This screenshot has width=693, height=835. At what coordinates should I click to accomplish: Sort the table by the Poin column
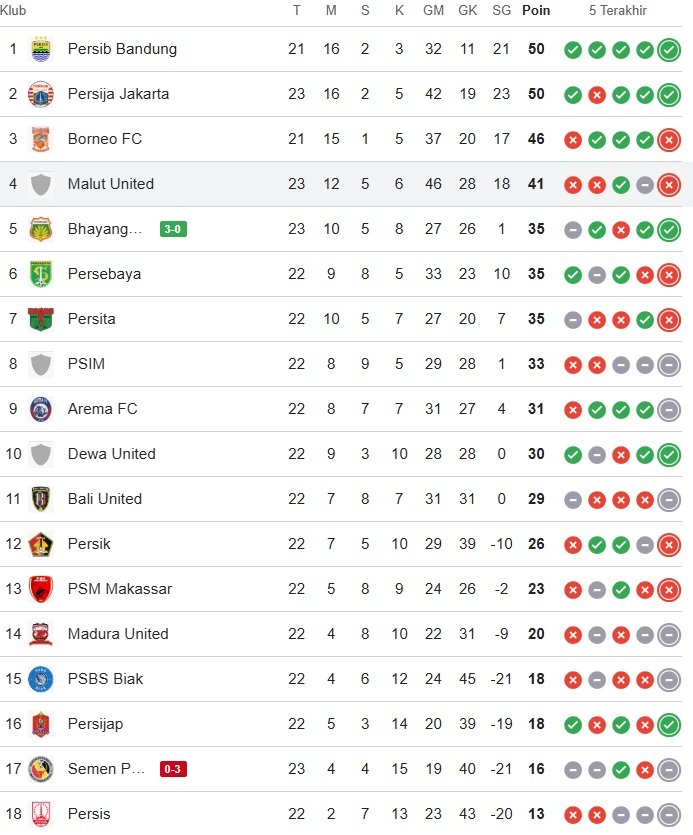click(536, 11)
